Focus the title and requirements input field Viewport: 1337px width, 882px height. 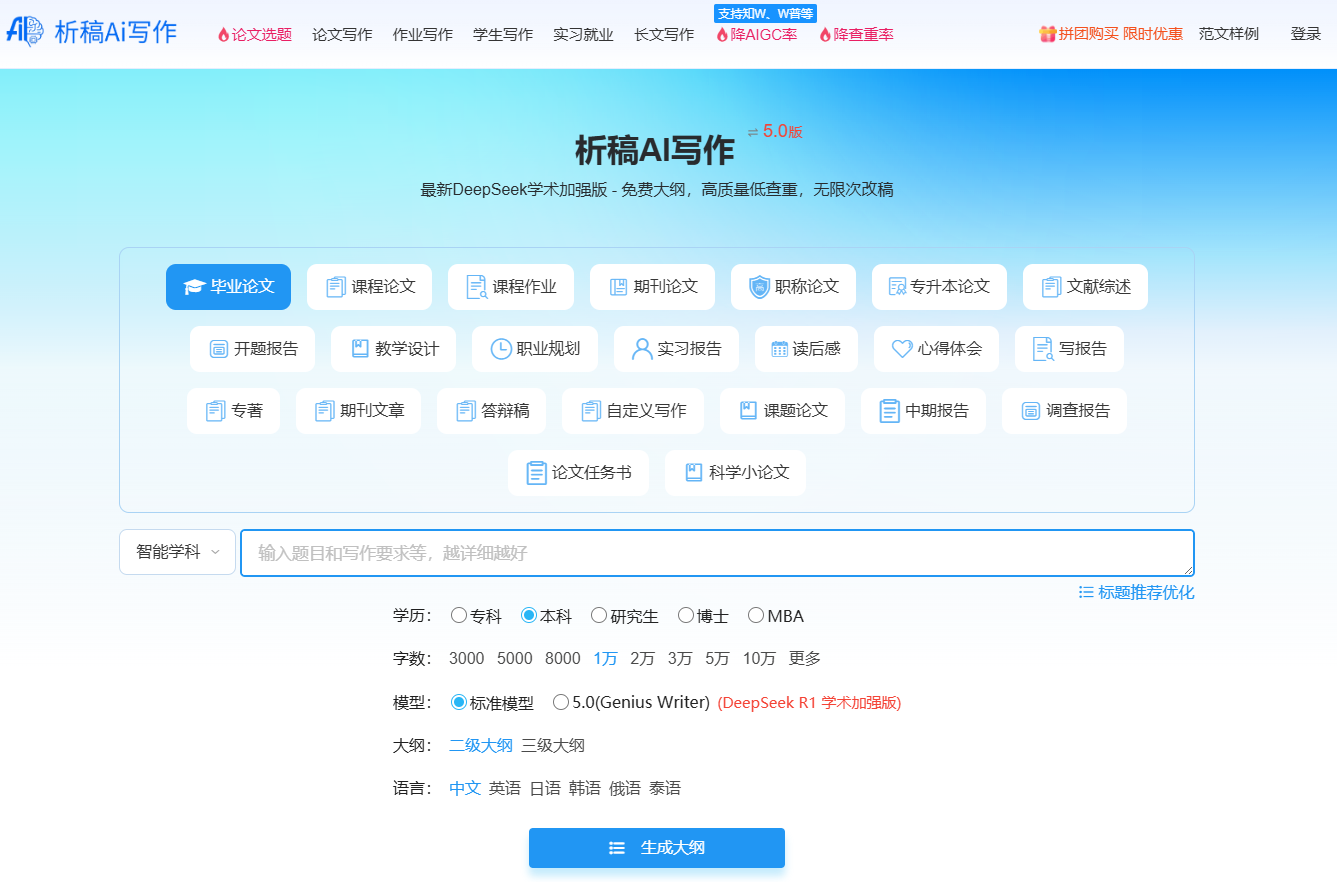point(716,553)
